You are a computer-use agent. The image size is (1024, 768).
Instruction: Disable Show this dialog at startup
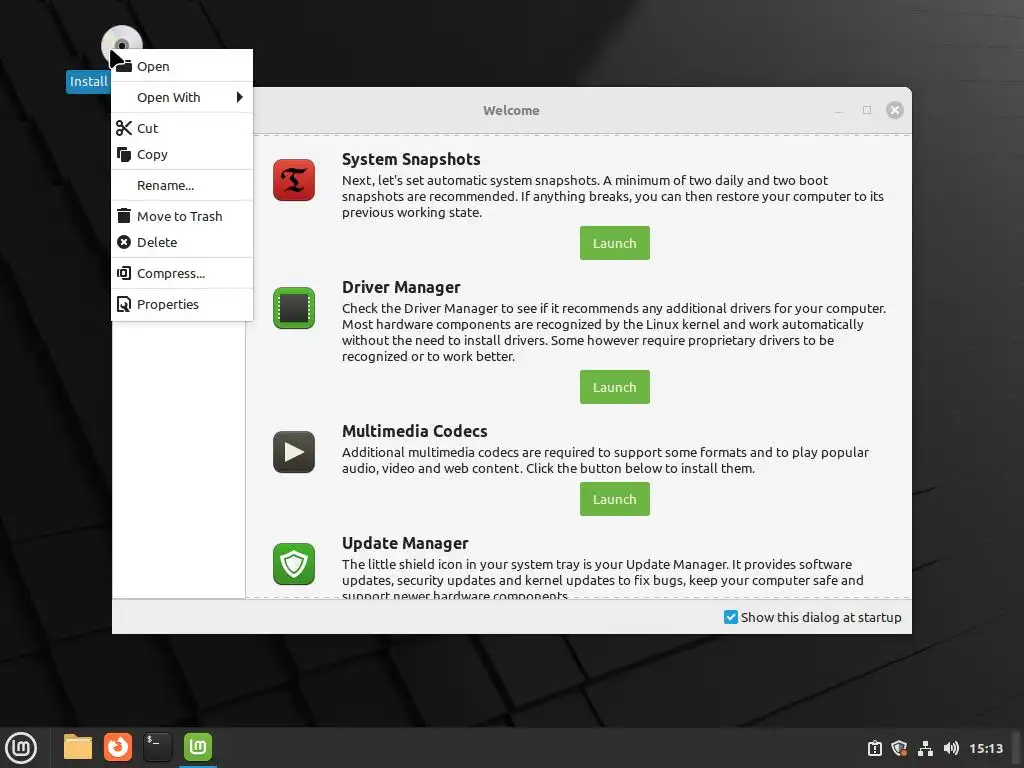point(731,617)
